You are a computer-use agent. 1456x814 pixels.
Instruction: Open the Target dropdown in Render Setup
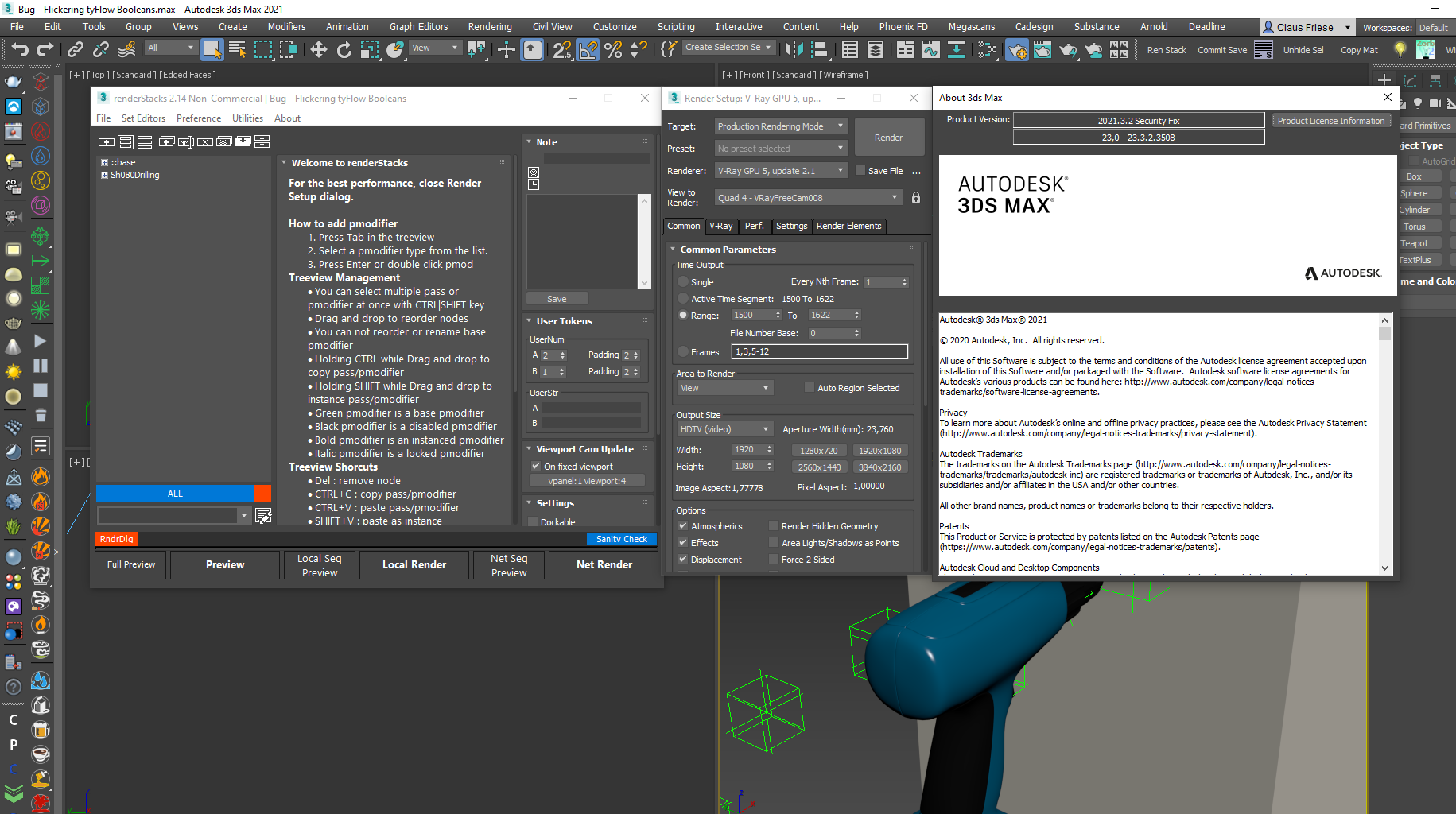pyautogui.click(x=781, y=126)
